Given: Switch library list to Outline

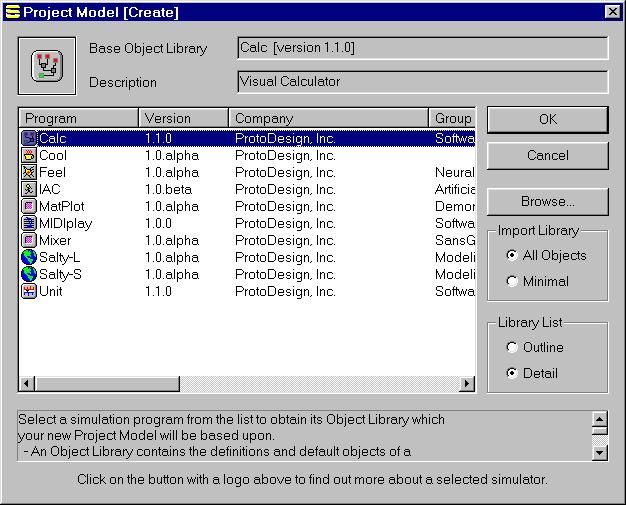Looking at the screenshot, I should pyautogui.click(x=513, y=348).
